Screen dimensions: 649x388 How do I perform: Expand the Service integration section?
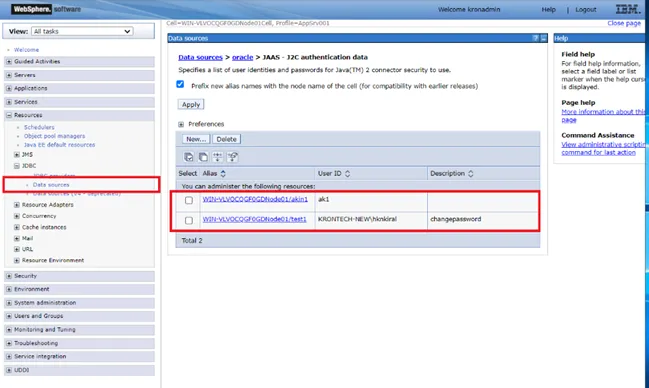coord(9,357)
